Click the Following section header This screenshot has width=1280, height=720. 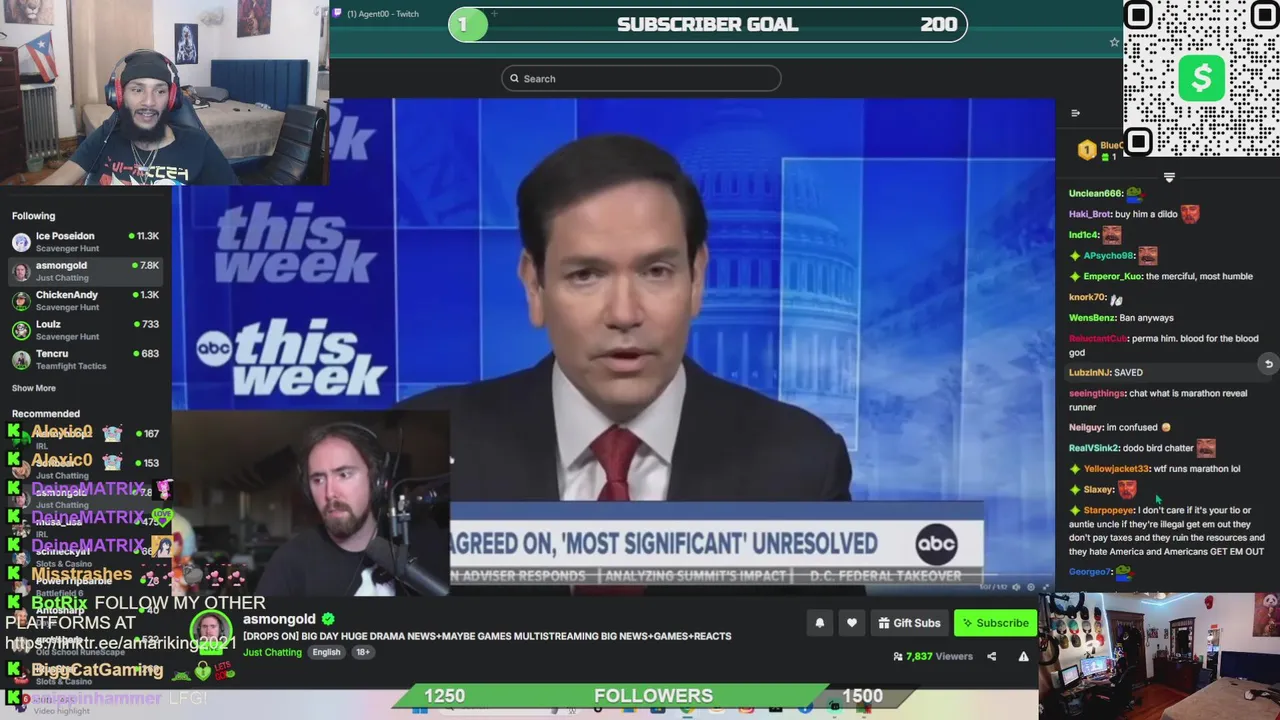pyautogui.click(x=33, y=216)
